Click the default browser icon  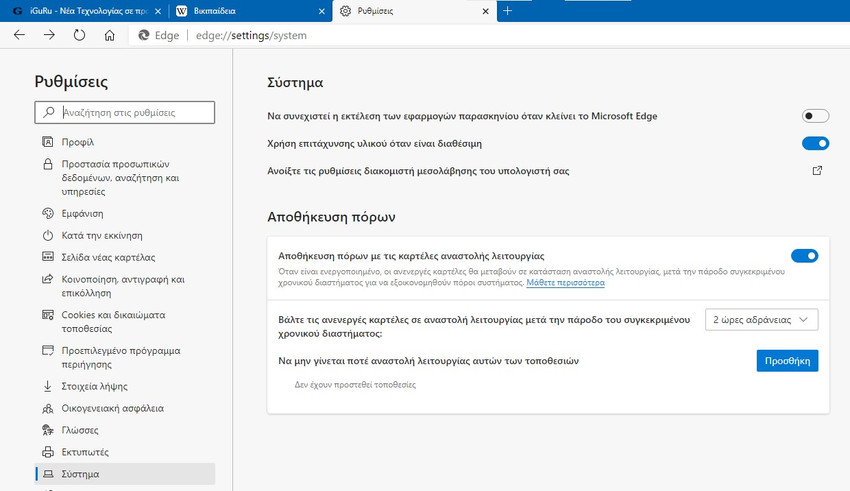48,350
